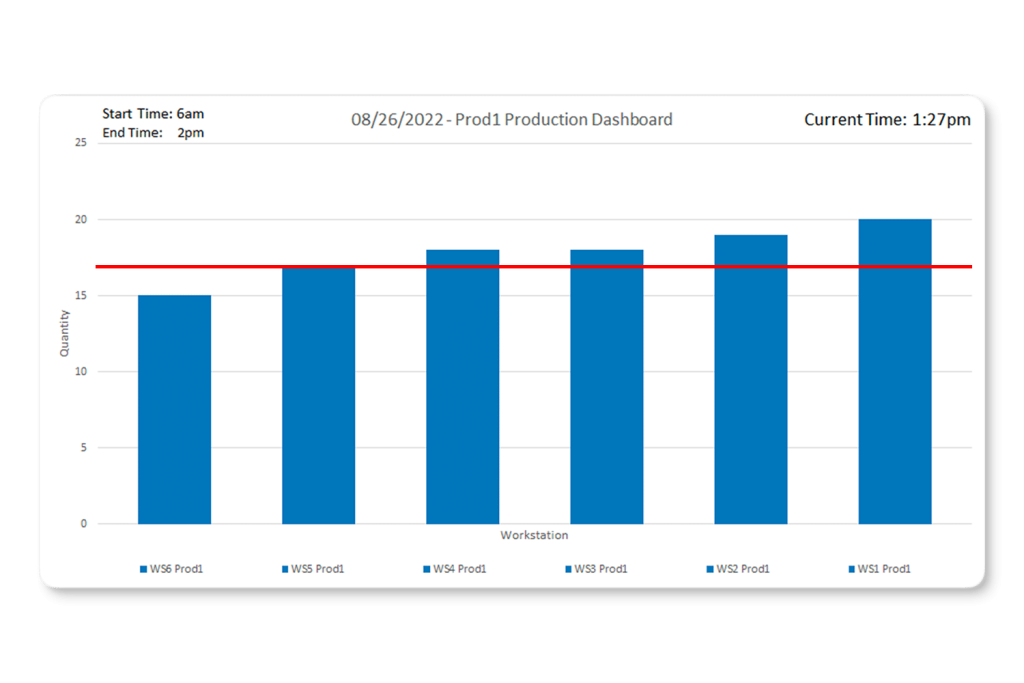Image resolution: width=1024 pixels, height=683 pixels.
Task: Click the Quantity vertical axis title
Action: (65, 333)
